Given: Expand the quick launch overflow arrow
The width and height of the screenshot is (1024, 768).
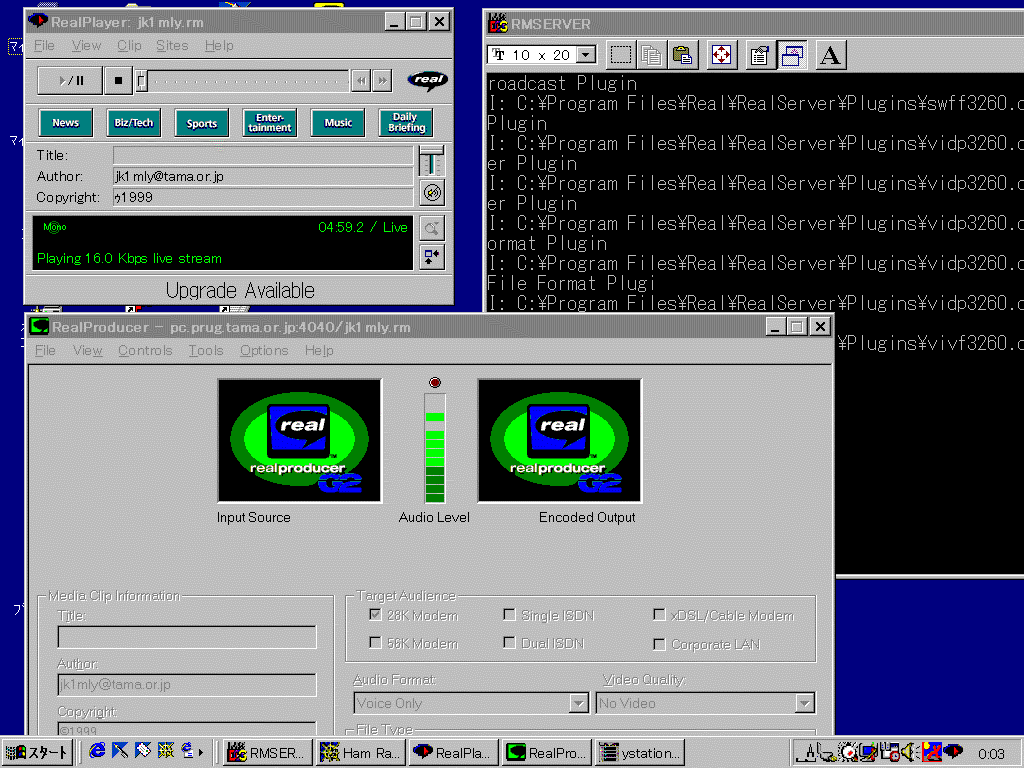Looking at the screenshot, I should [200, 752].
